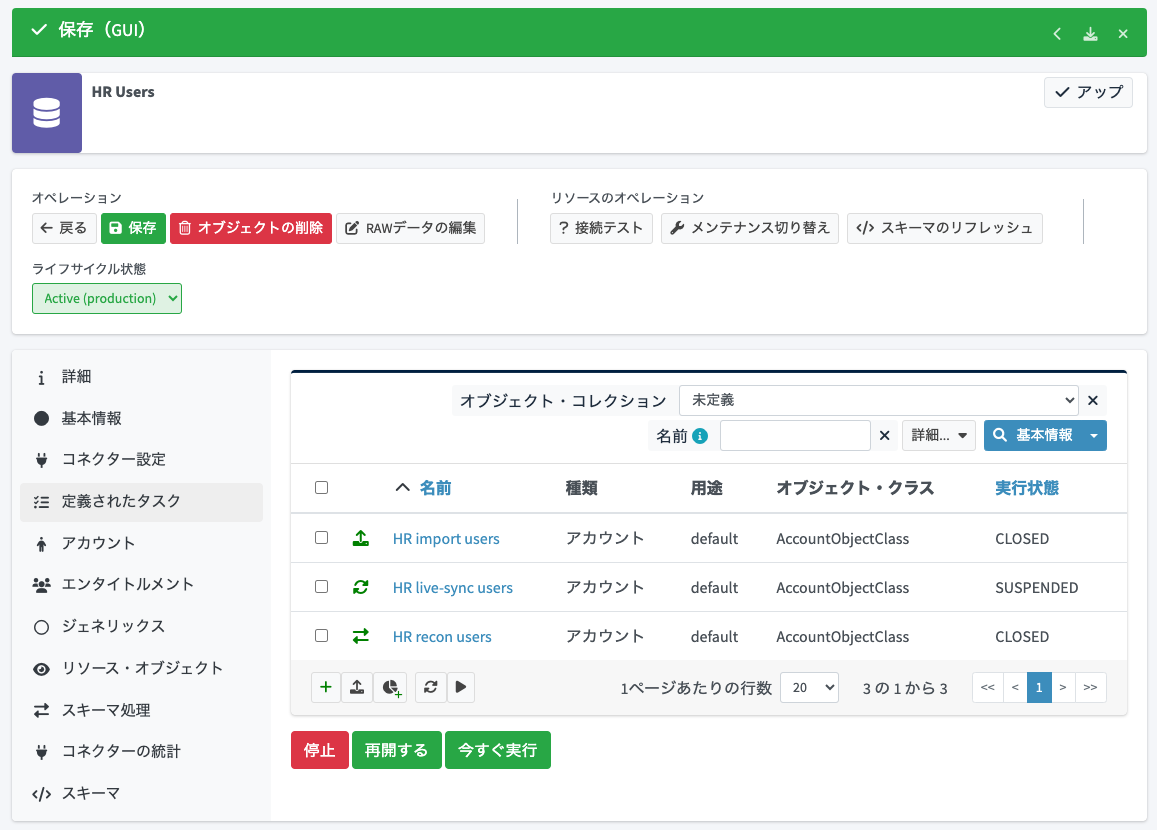Screen dimensions: 1157x830
Task: Delete the object with オブジェクトの削除
Action: pos(251,228)
